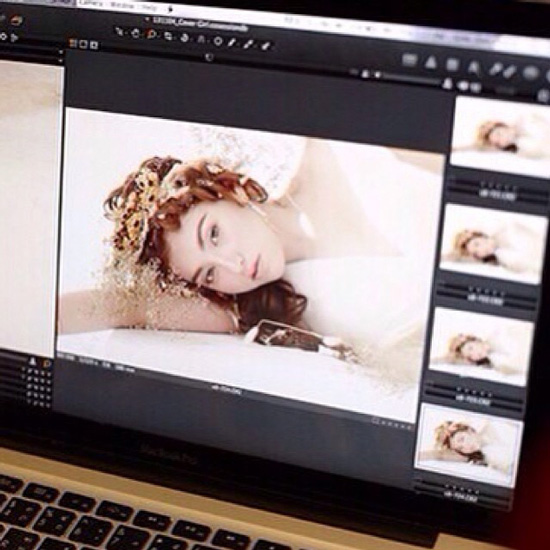The width and height of the screenshot is (550, 550).
Task: Select the orange Zoom loupe tool
Action: click(152, 34)
